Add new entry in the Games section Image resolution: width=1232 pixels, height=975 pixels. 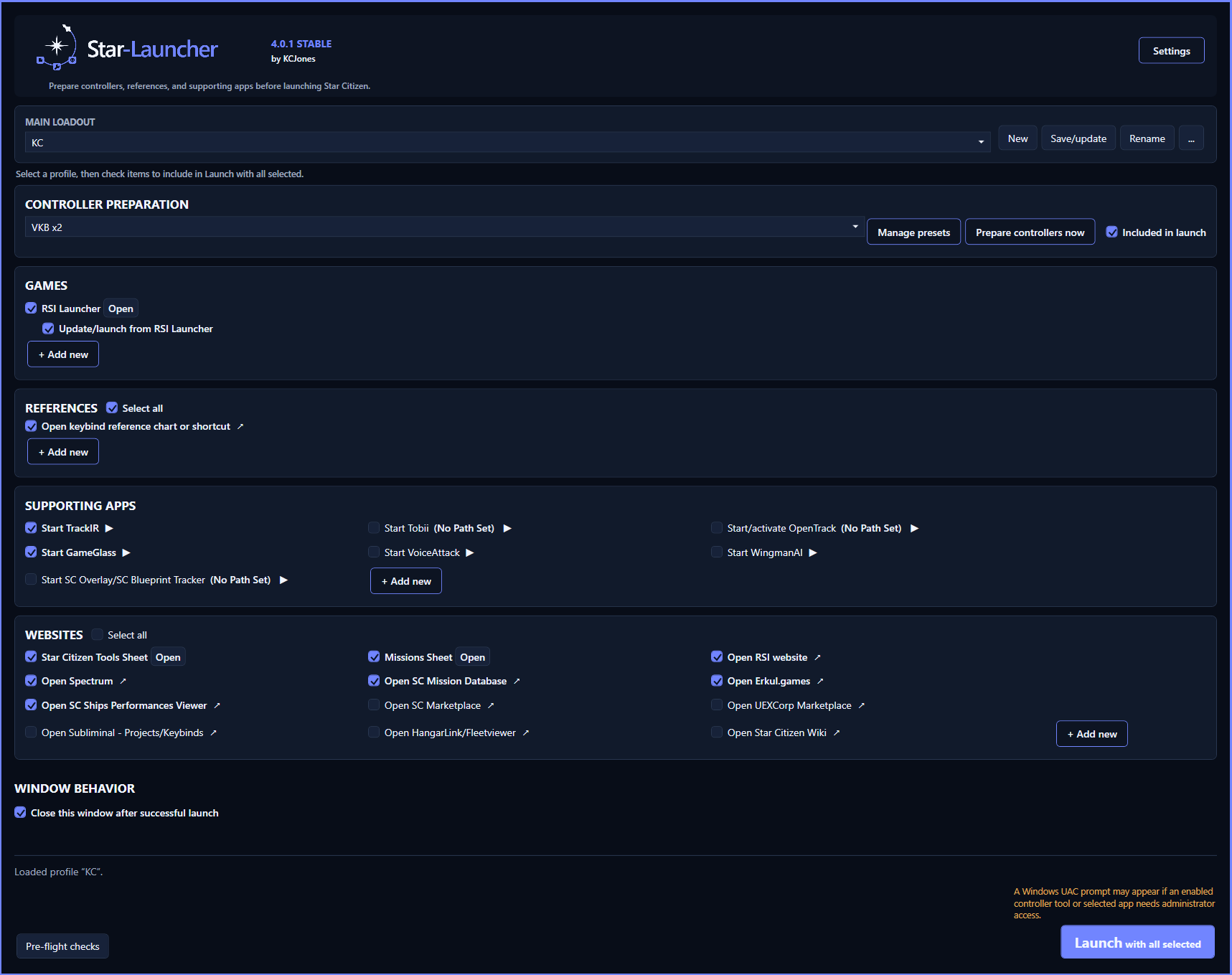point(63,354)
